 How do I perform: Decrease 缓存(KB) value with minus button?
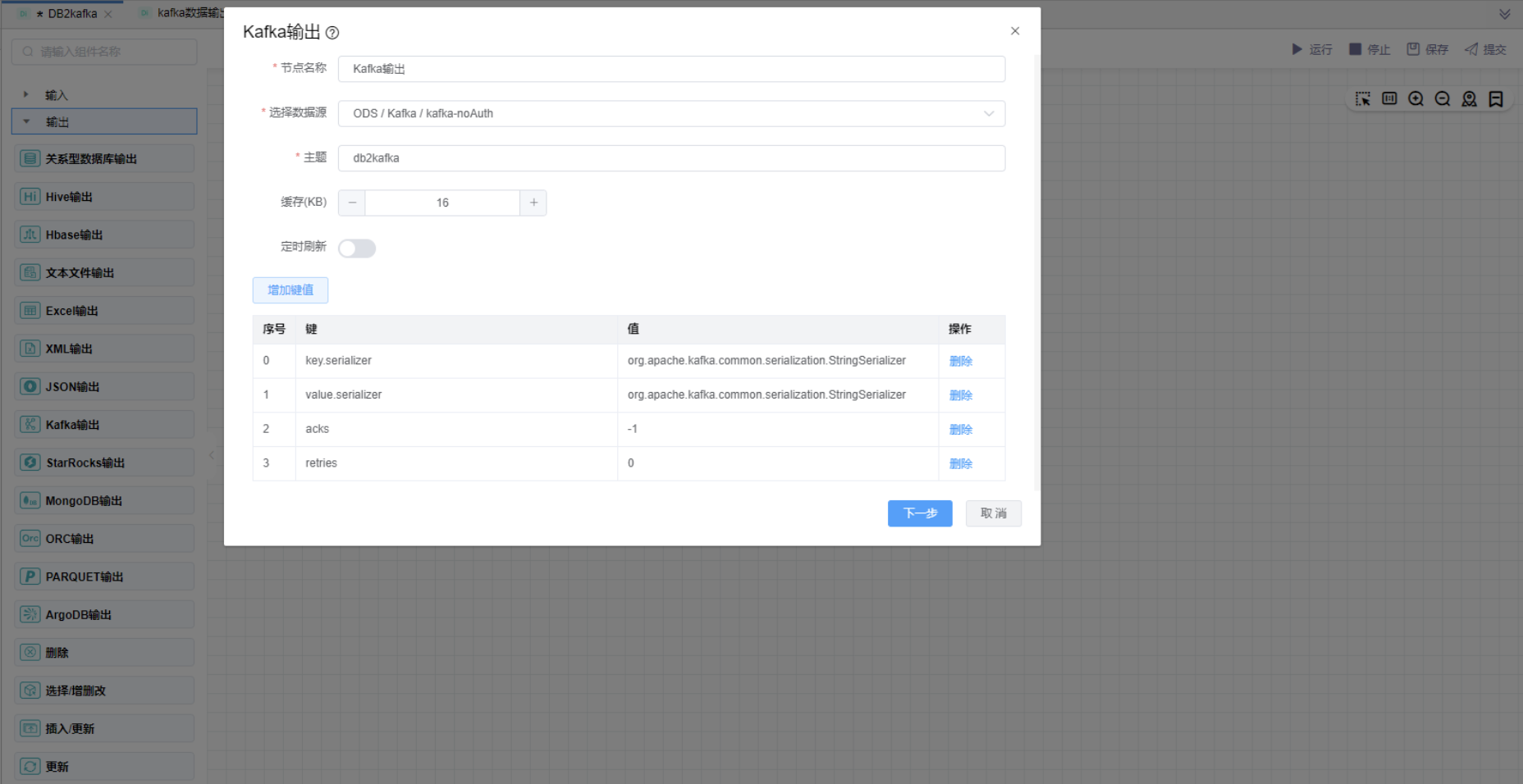coord(352,203)
